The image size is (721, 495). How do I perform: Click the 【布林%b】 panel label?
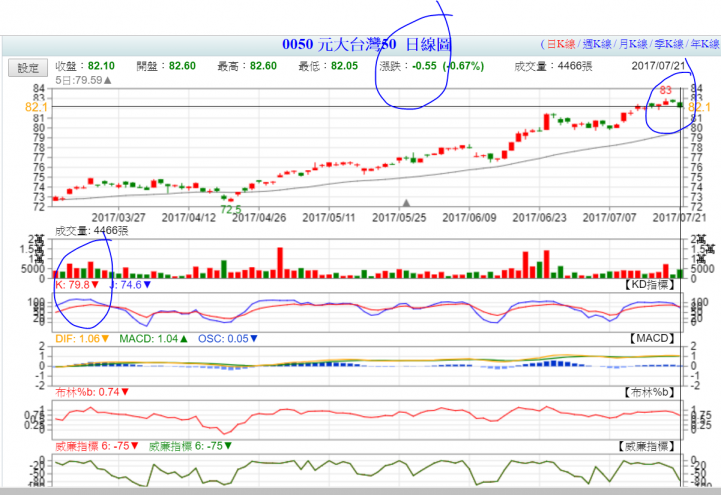650,393
